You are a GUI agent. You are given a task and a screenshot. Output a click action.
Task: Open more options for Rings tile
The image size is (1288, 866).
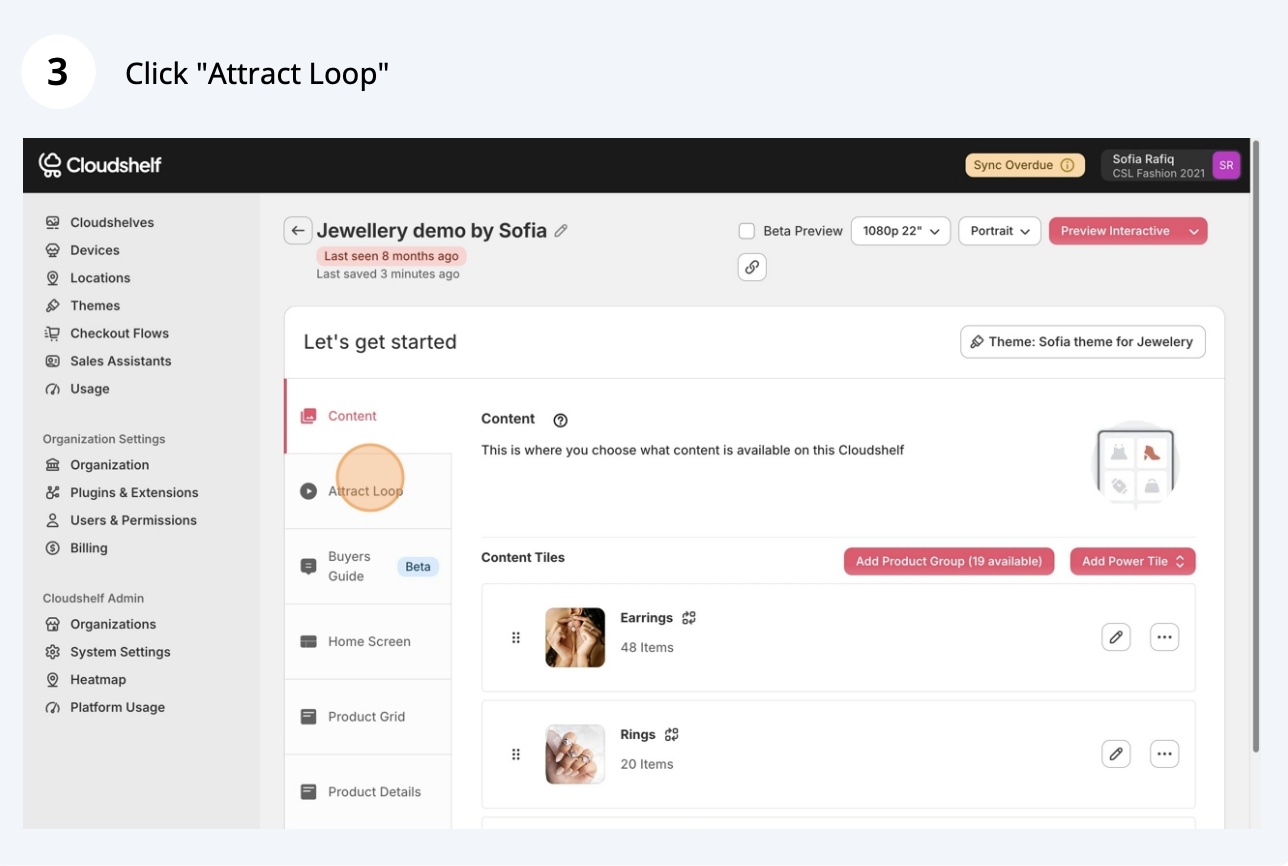click(x=1164, y=754)
